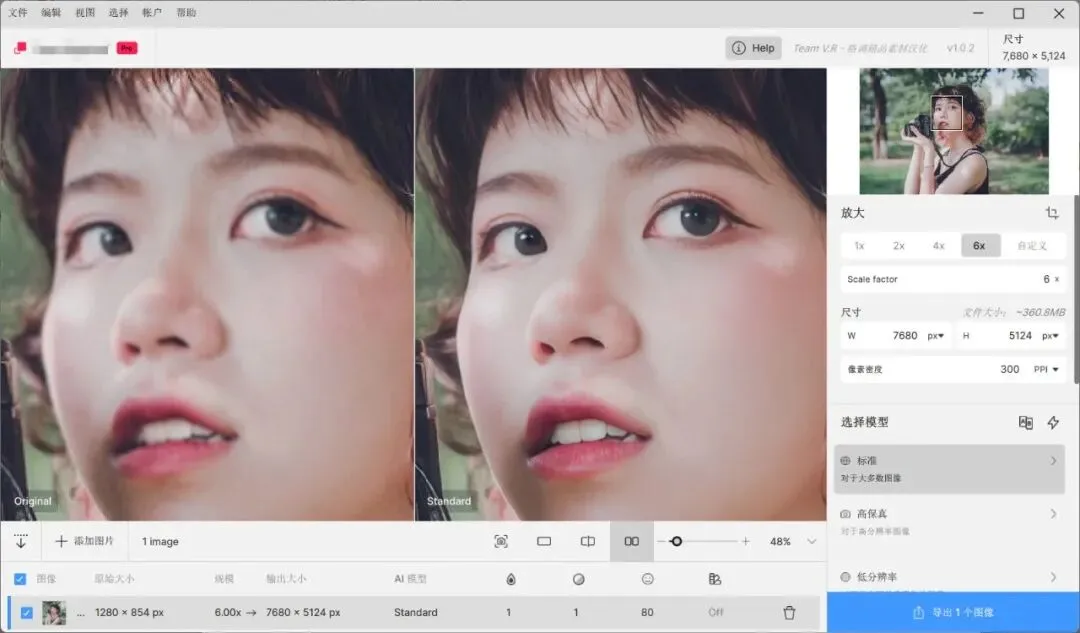This screenshot has width=1080, height=633.
Task: Open the height px unit dropdown
Action: (1050, 336)
